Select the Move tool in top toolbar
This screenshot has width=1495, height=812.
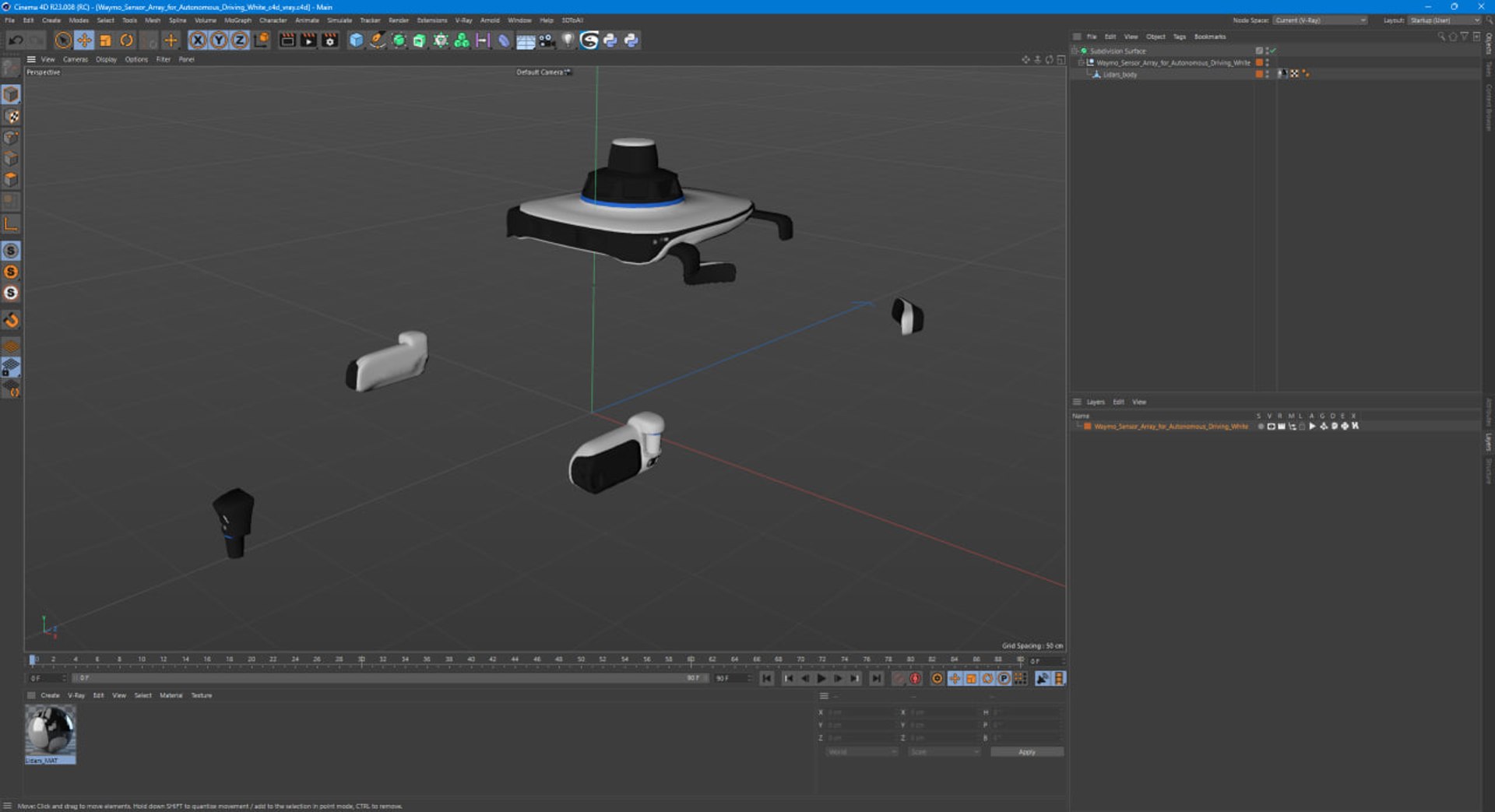click(84, 40)
